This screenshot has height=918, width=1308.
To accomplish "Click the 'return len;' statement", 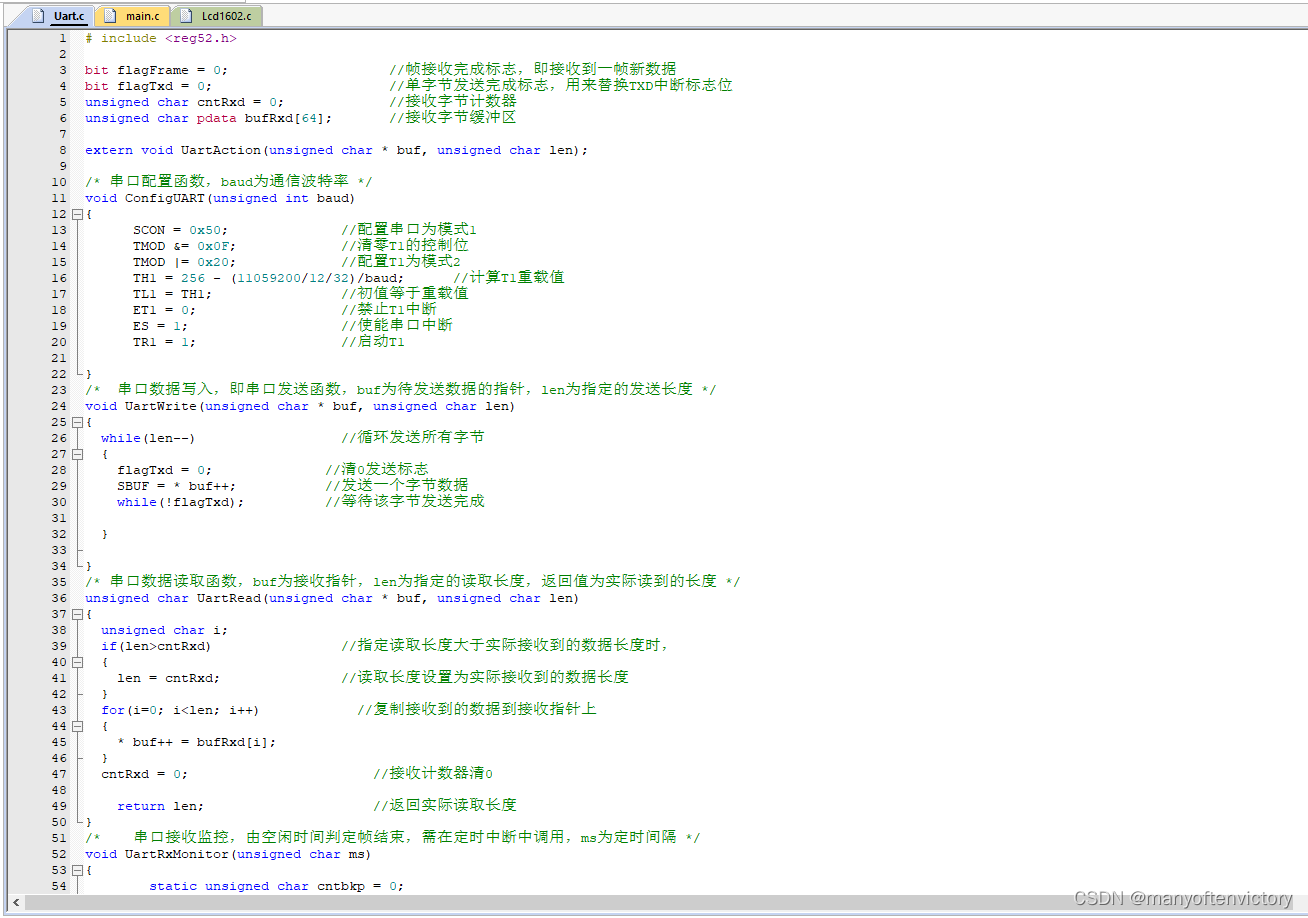I will 160,806.
